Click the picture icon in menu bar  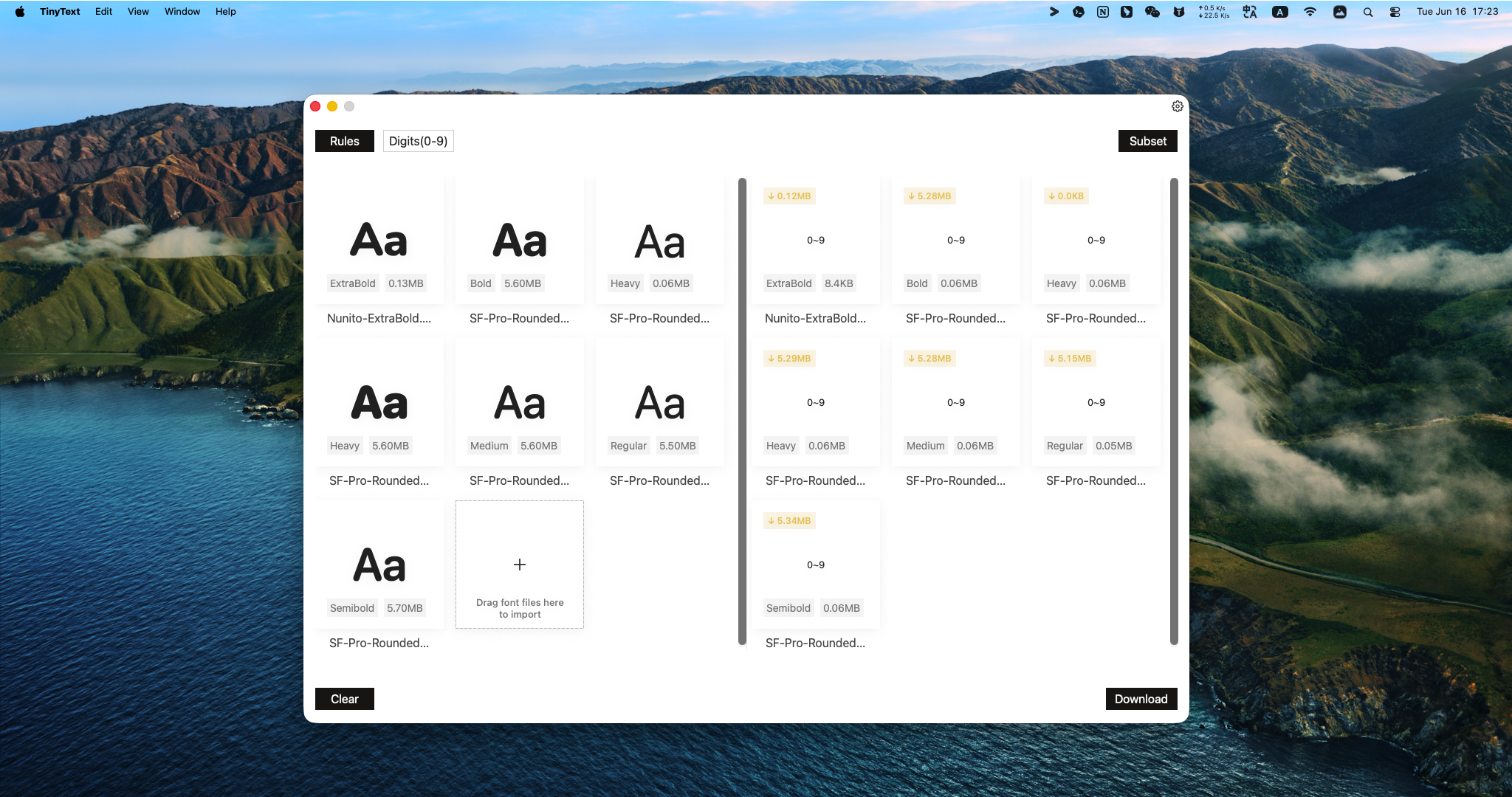point(1340,12)
